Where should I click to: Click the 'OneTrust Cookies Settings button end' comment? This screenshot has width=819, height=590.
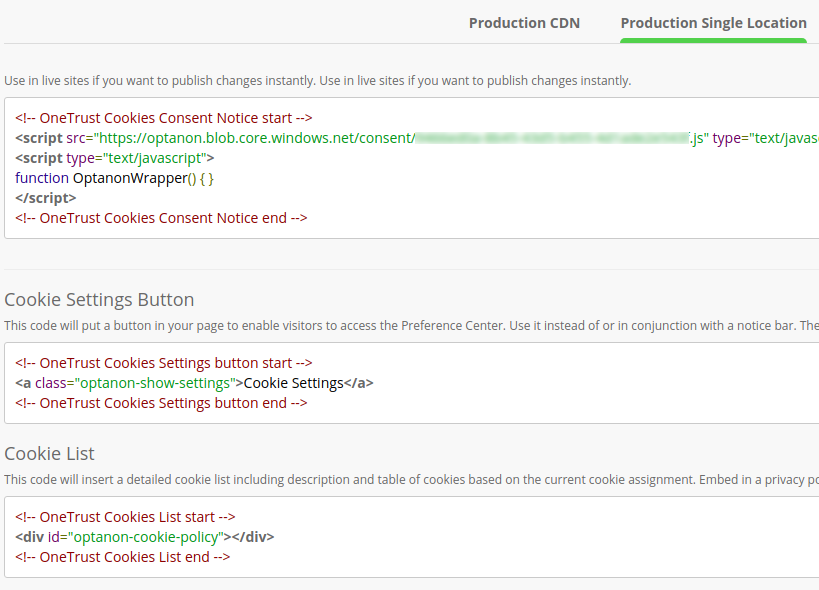point(161,403)
